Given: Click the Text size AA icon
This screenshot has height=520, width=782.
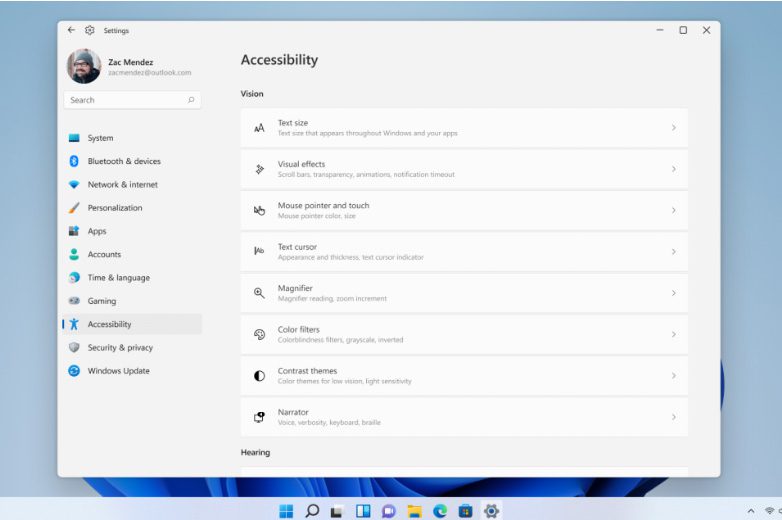Looking at the screenshot, I should coord(259,128).
